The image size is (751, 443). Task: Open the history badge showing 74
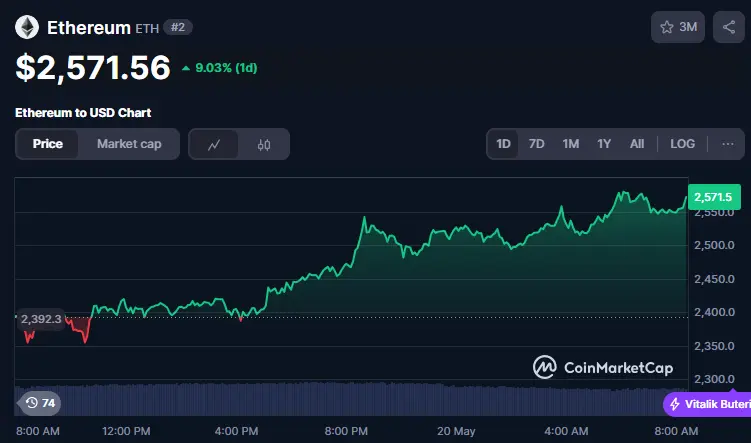[x=40, y=403]
